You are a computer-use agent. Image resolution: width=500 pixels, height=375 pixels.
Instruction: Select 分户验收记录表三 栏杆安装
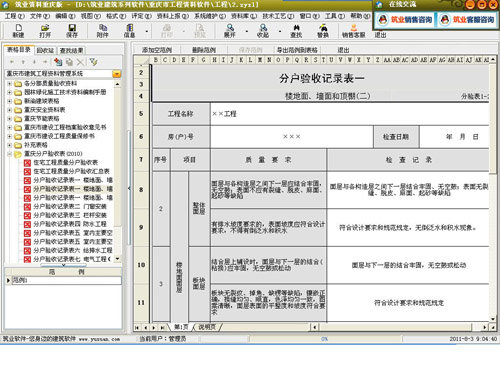(x=70, y=215)
